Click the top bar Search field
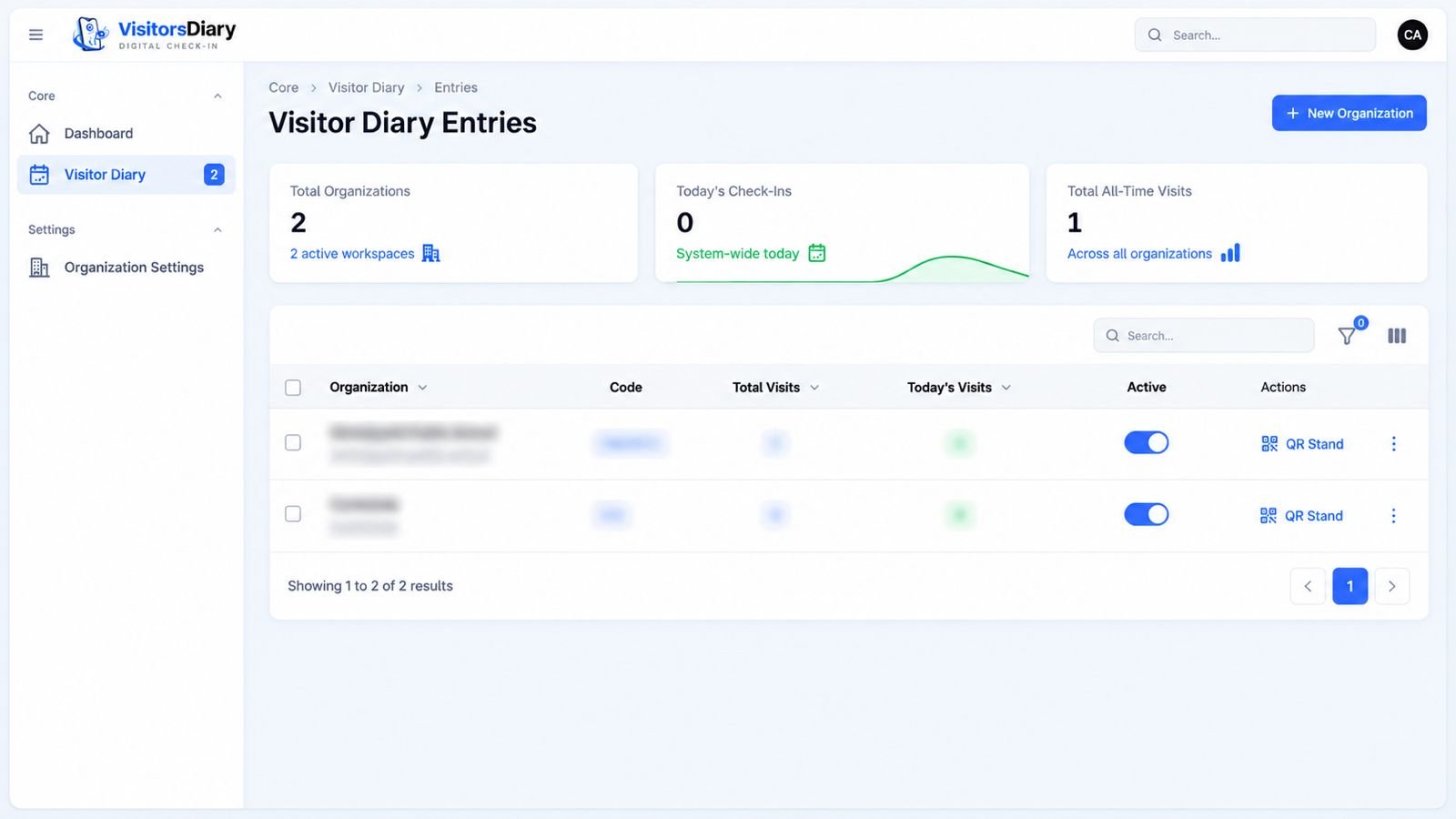The width and height of the screenshot is (1456, 819). [x=1255, y=35]
